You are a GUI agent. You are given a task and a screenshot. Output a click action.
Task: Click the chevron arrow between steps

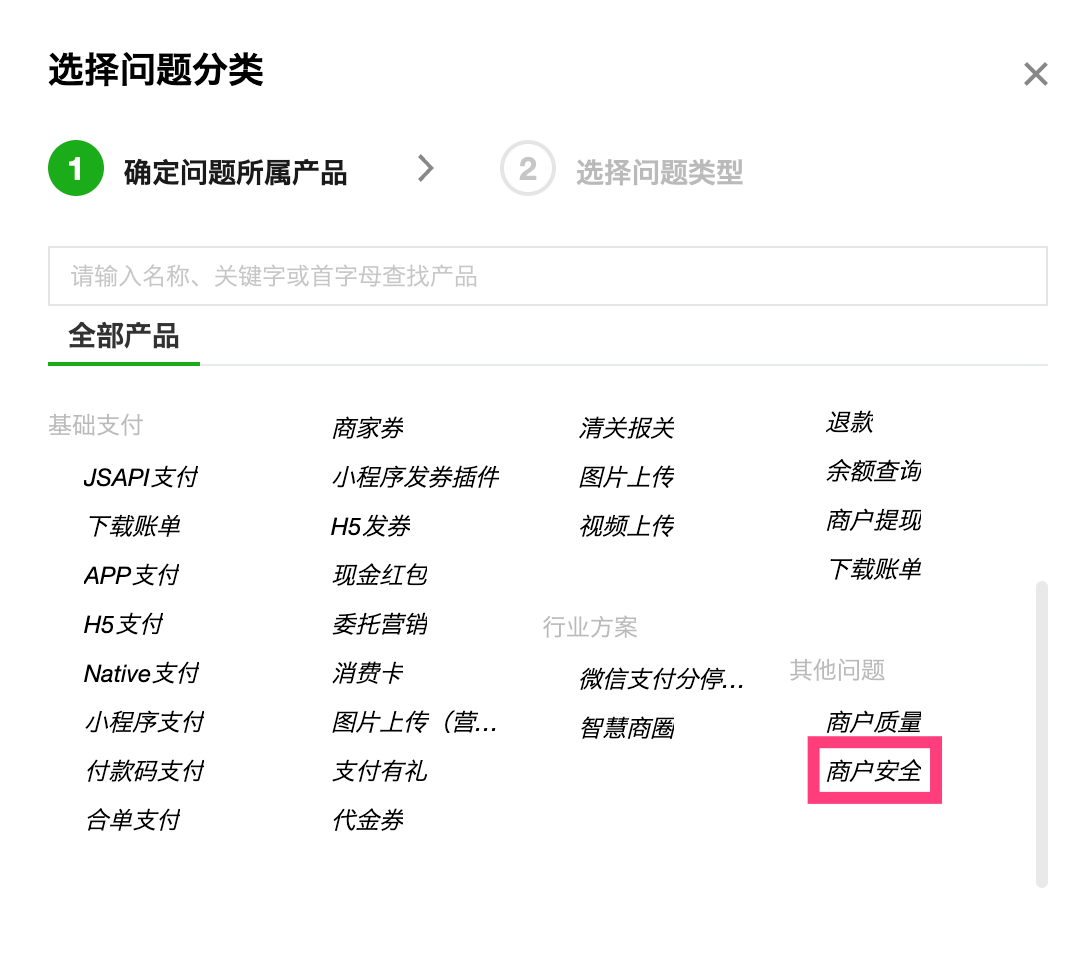coord(426,169)
